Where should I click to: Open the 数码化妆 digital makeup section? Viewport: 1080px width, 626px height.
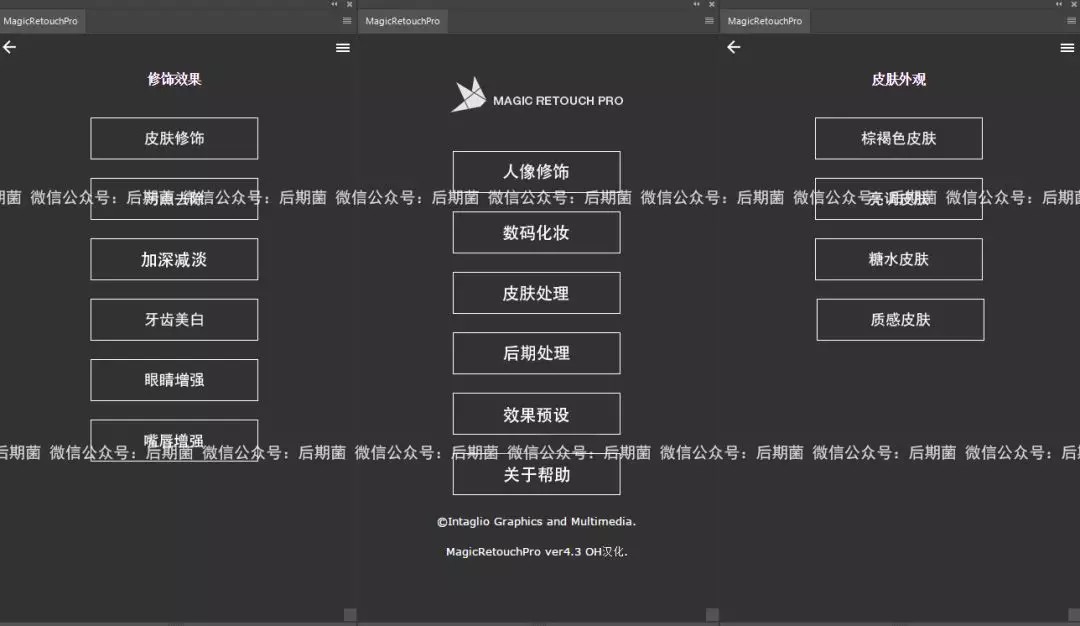pyautogui.click(x=537, y=233)
